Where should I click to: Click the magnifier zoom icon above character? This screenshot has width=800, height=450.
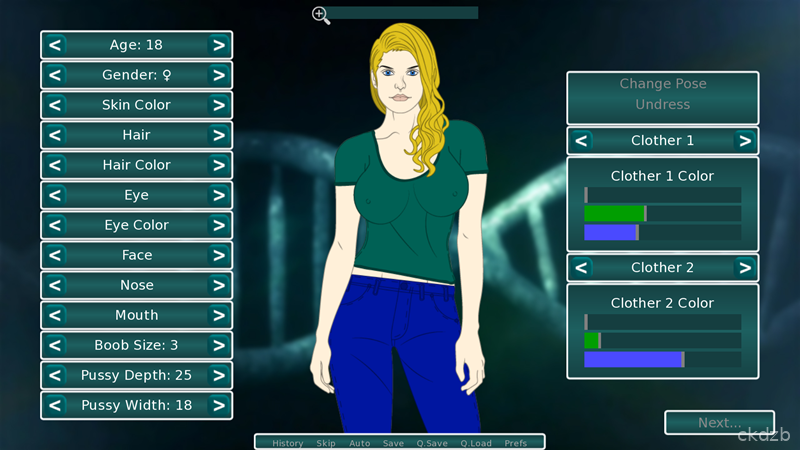pyautogui.click(x=321, y=15)
